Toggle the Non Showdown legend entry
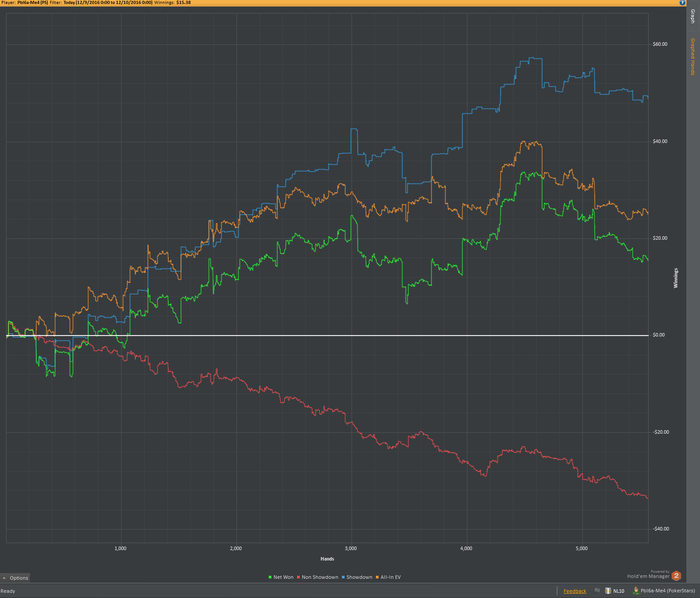This screenshot has height=598, width=700. 317,577
